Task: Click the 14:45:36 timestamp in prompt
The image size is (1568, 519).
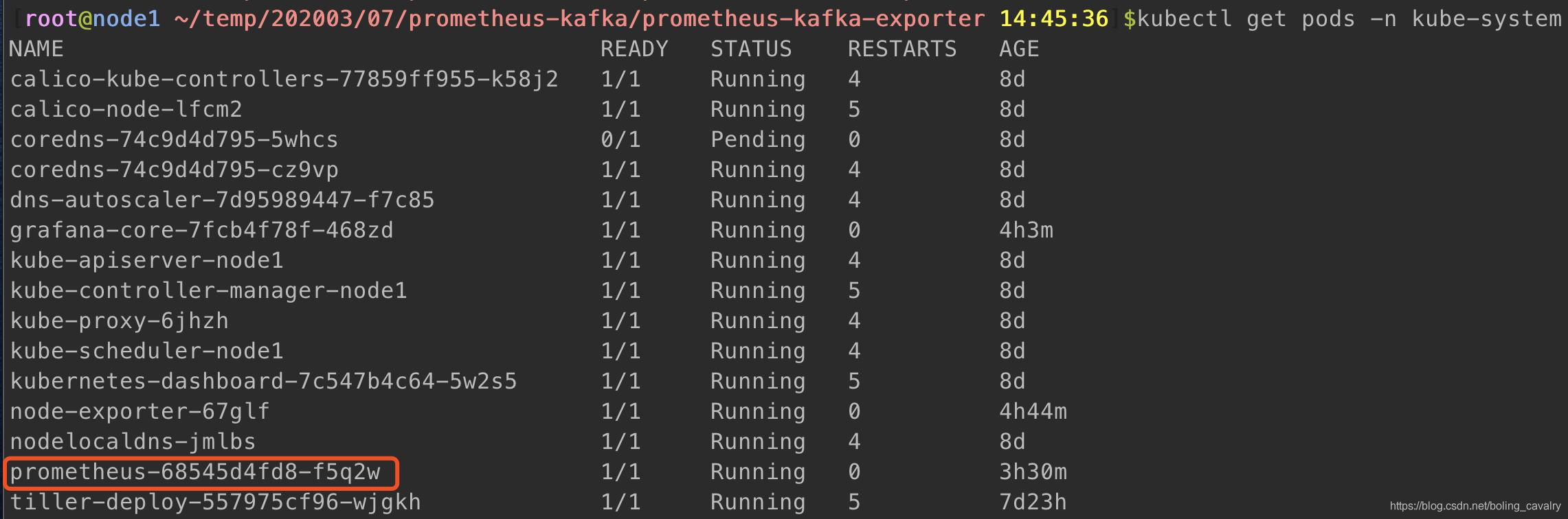Action: (1054, 19)
